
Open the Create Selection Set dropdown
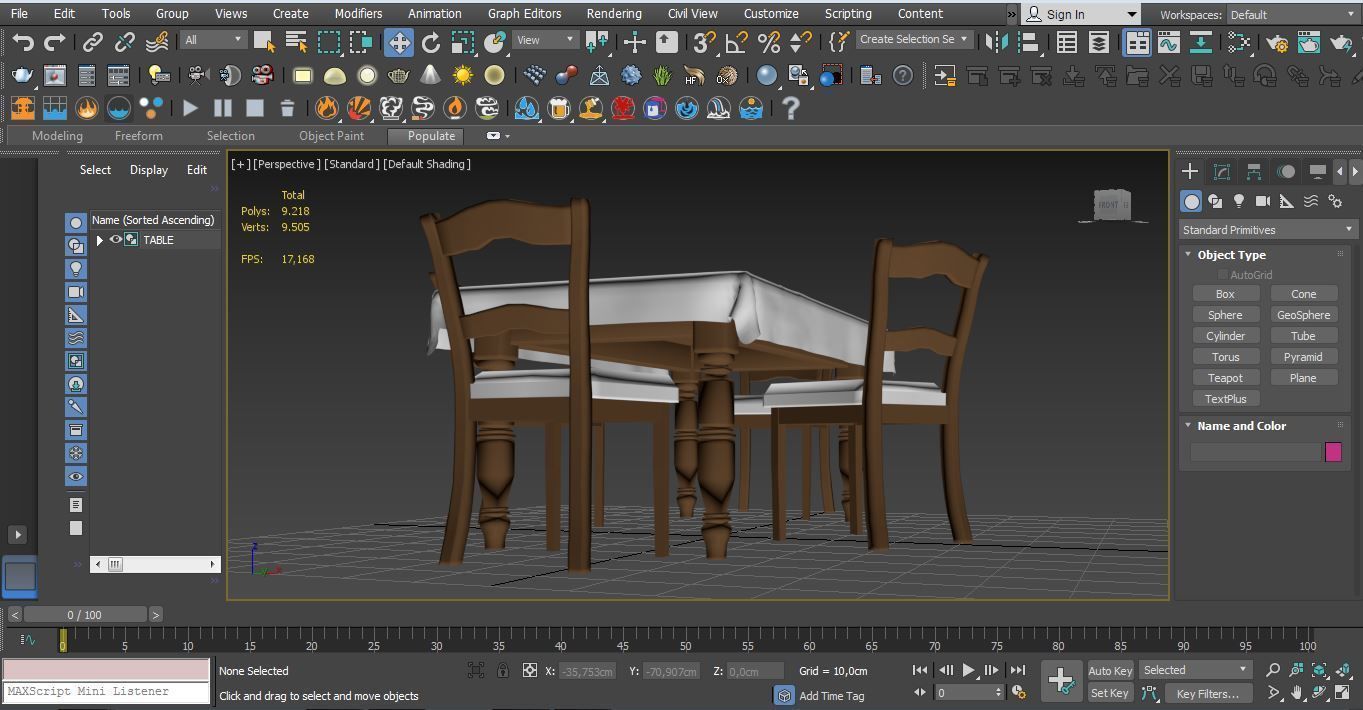pyautogui.click(x=914, y=40)
